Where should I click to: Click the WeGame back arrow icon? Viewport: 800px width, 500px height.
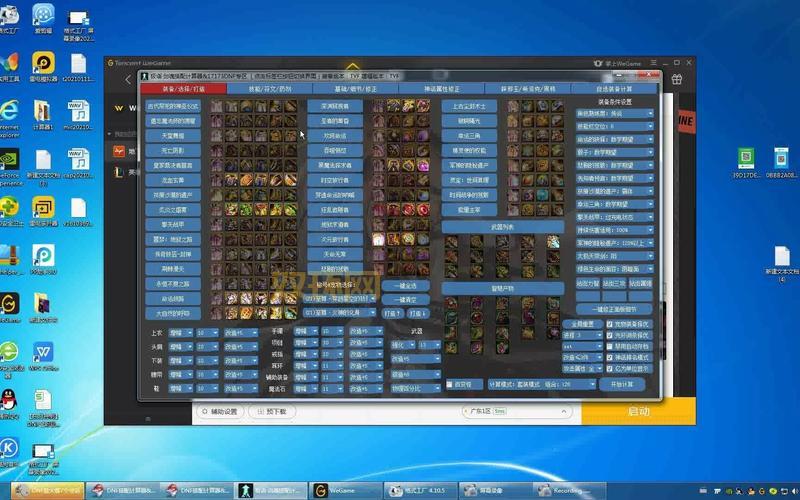point(128,79)
